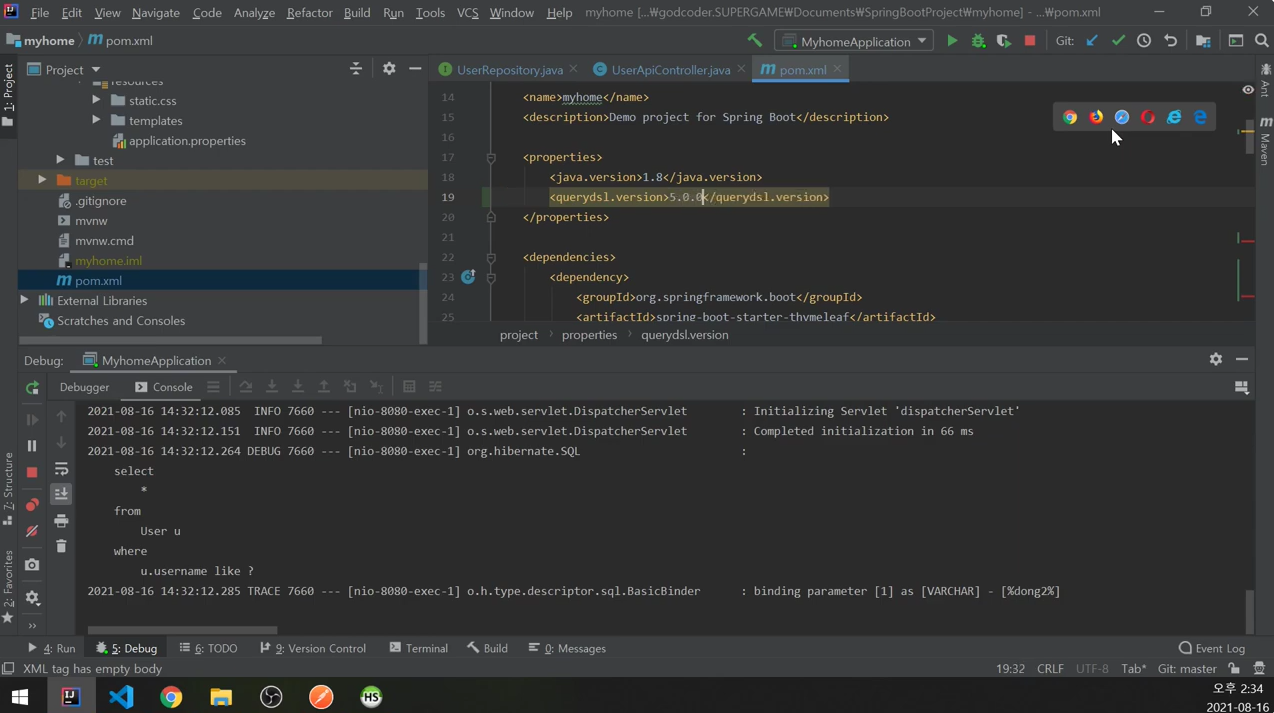Open the Refactor menu

coord(309,12)
